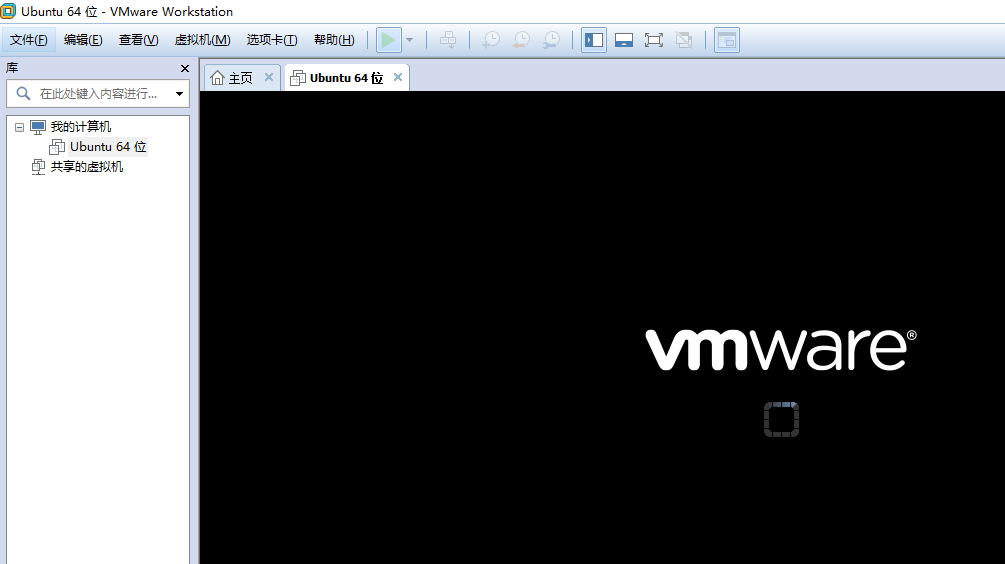1005x564 pixels.
Task: Switch to the Ubuntu 64 位 tab
Action: 347,78
